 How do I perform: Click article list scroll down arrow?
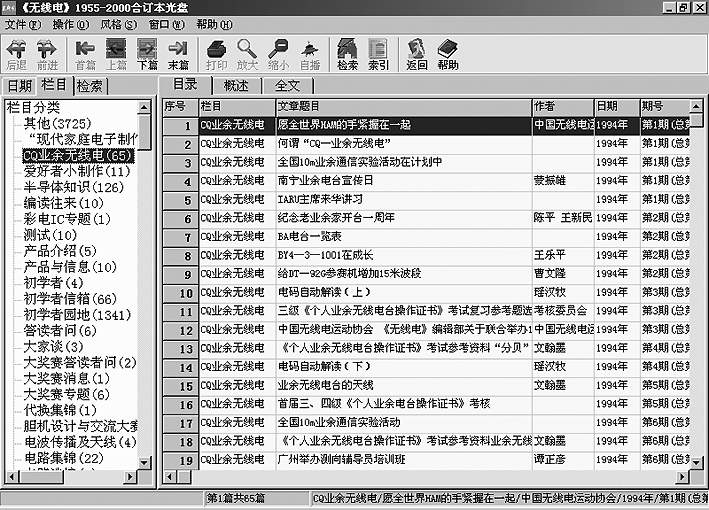click(696, 463)
